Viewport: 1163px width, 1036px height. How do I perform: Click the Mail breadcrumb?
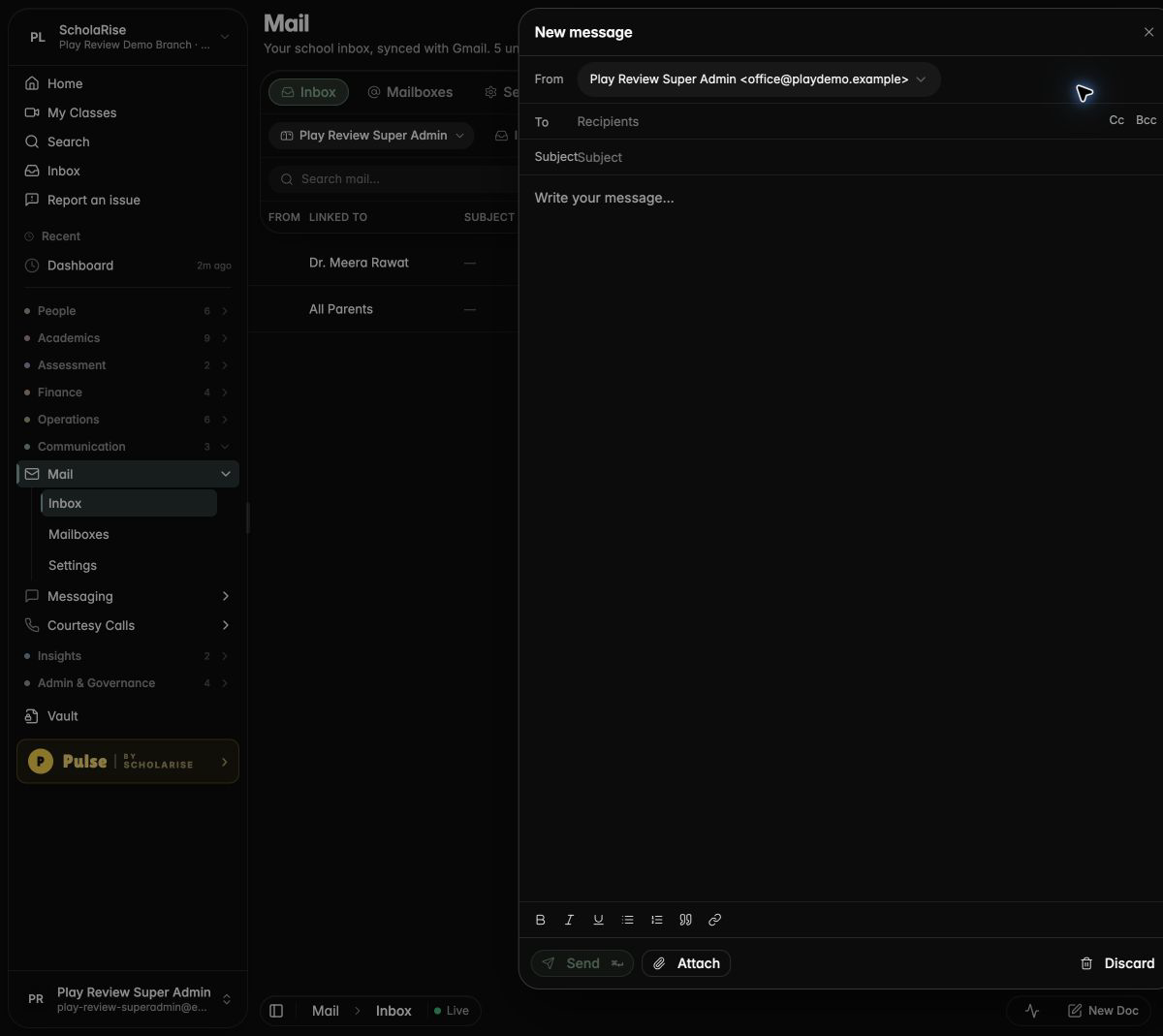click(326, 1011)
